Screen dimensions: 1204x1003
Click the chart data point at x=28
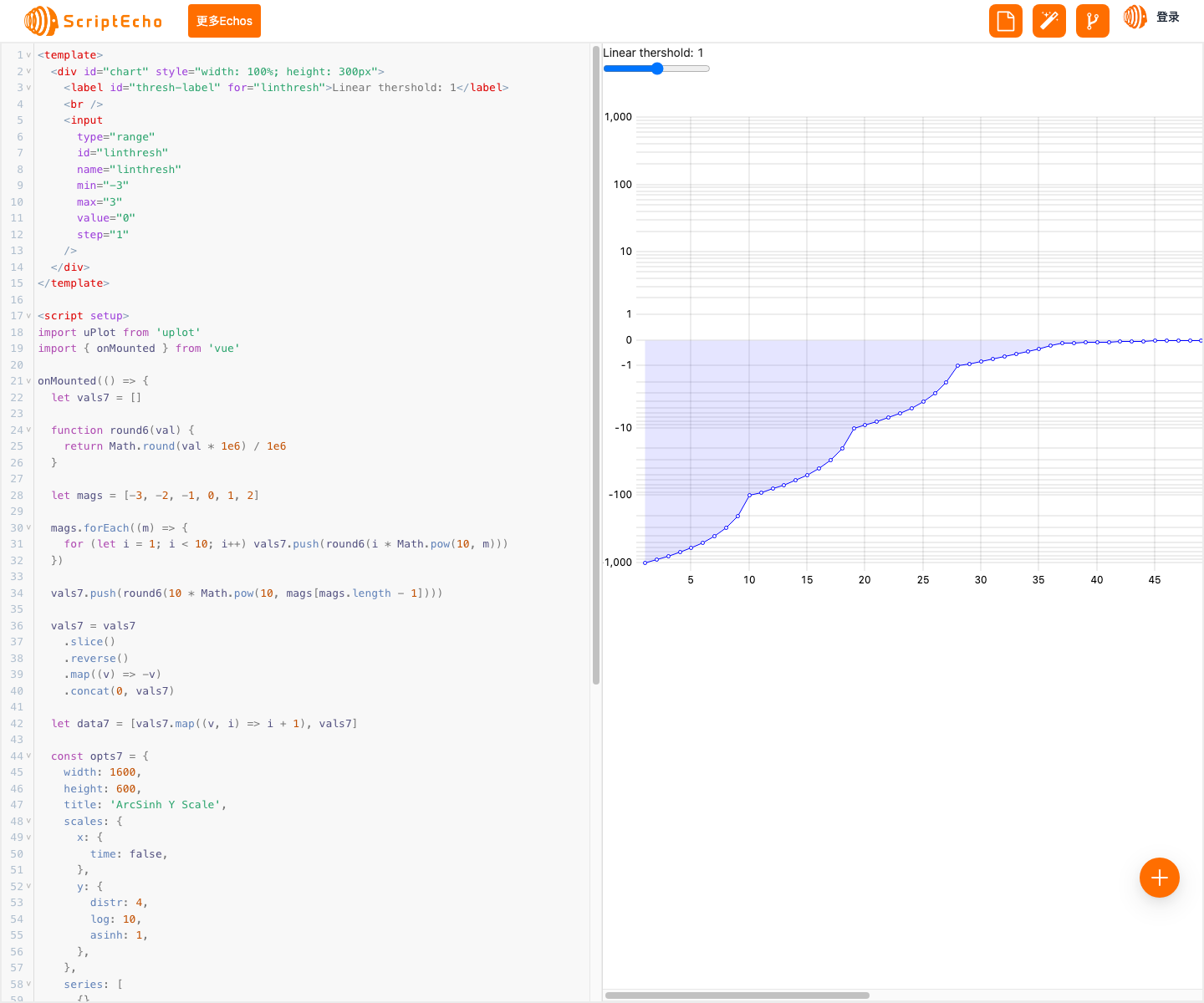(x=957, y=365)
